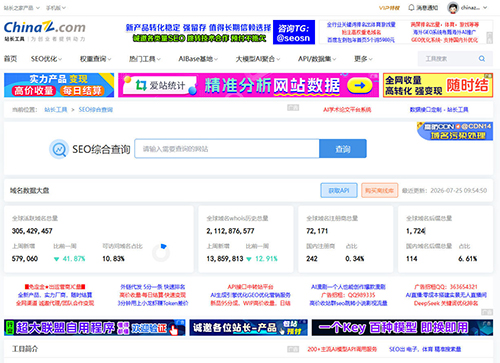500x363 pixels.
Task: Open the 200+主流AI模型API调用服务 link
Action: tap(342, 349)
